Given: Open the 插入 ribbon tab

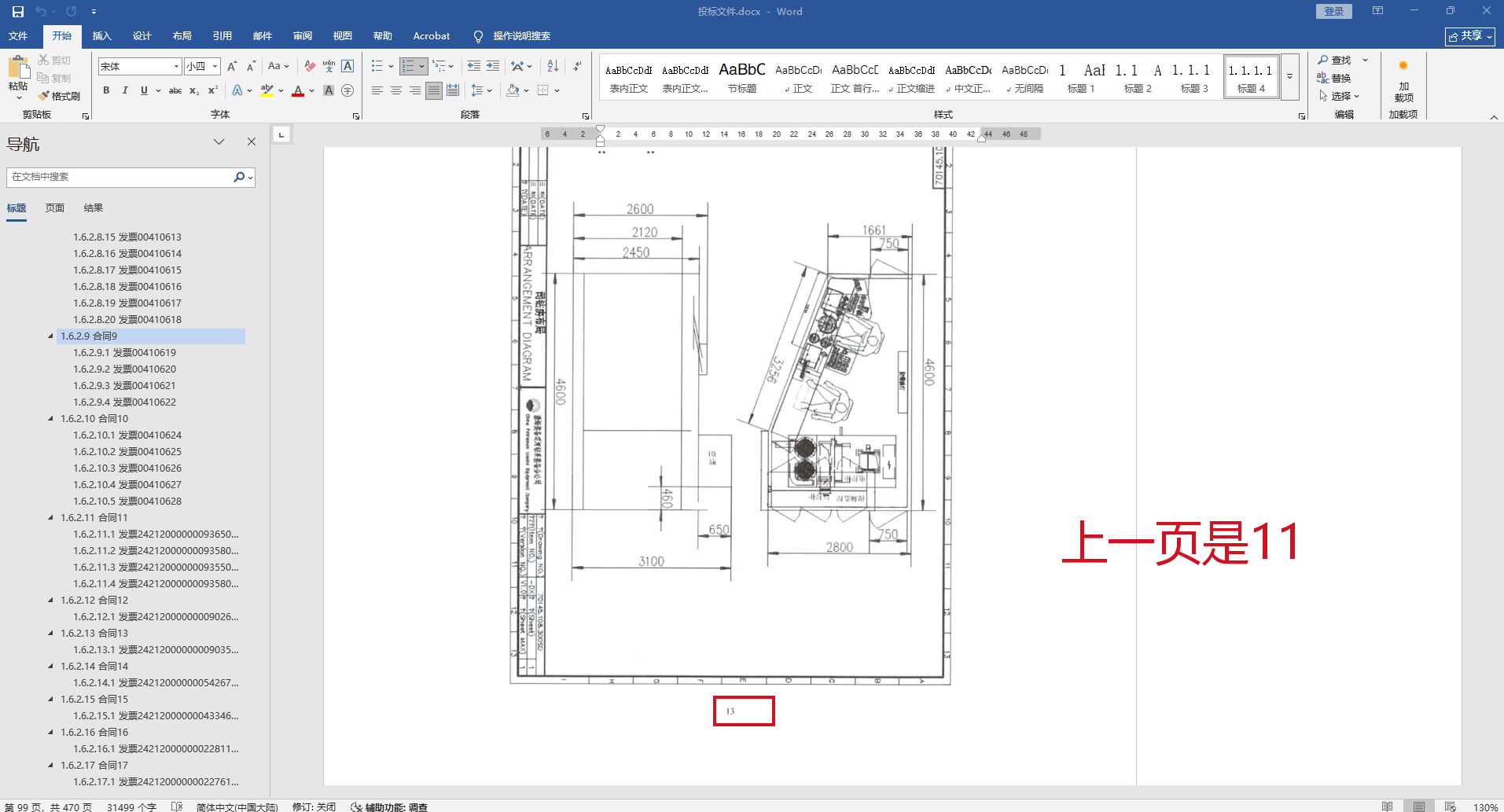Looking at the screenshot, I should [101, 36].
